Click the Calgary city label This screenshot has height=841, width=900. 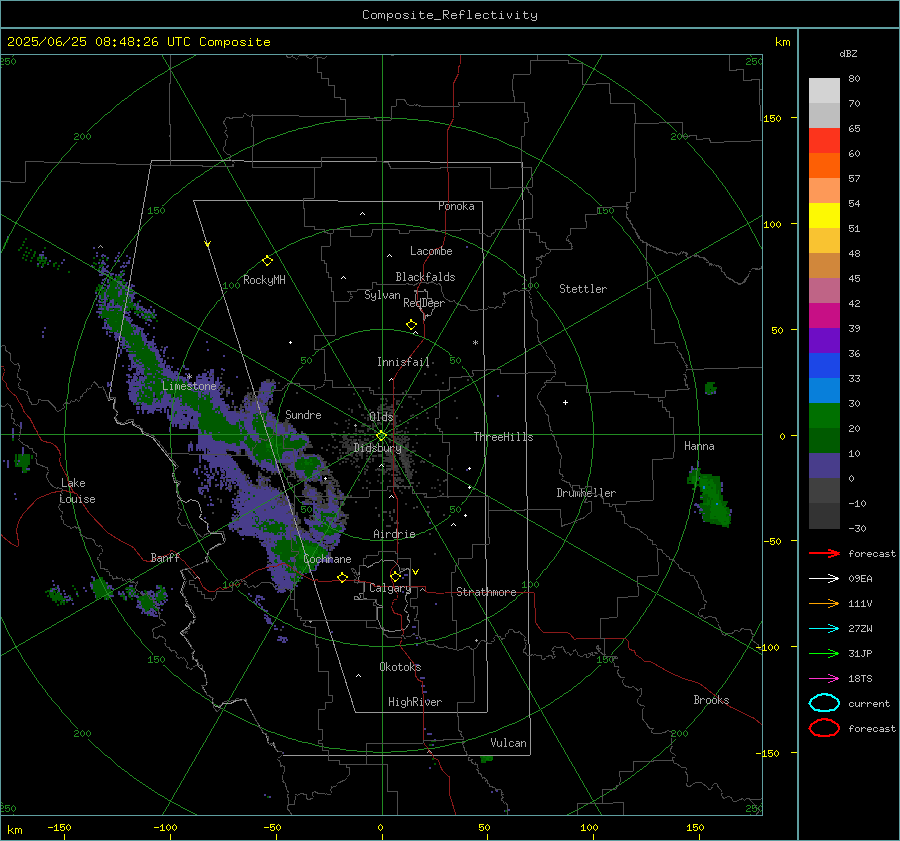pos(390,588)
